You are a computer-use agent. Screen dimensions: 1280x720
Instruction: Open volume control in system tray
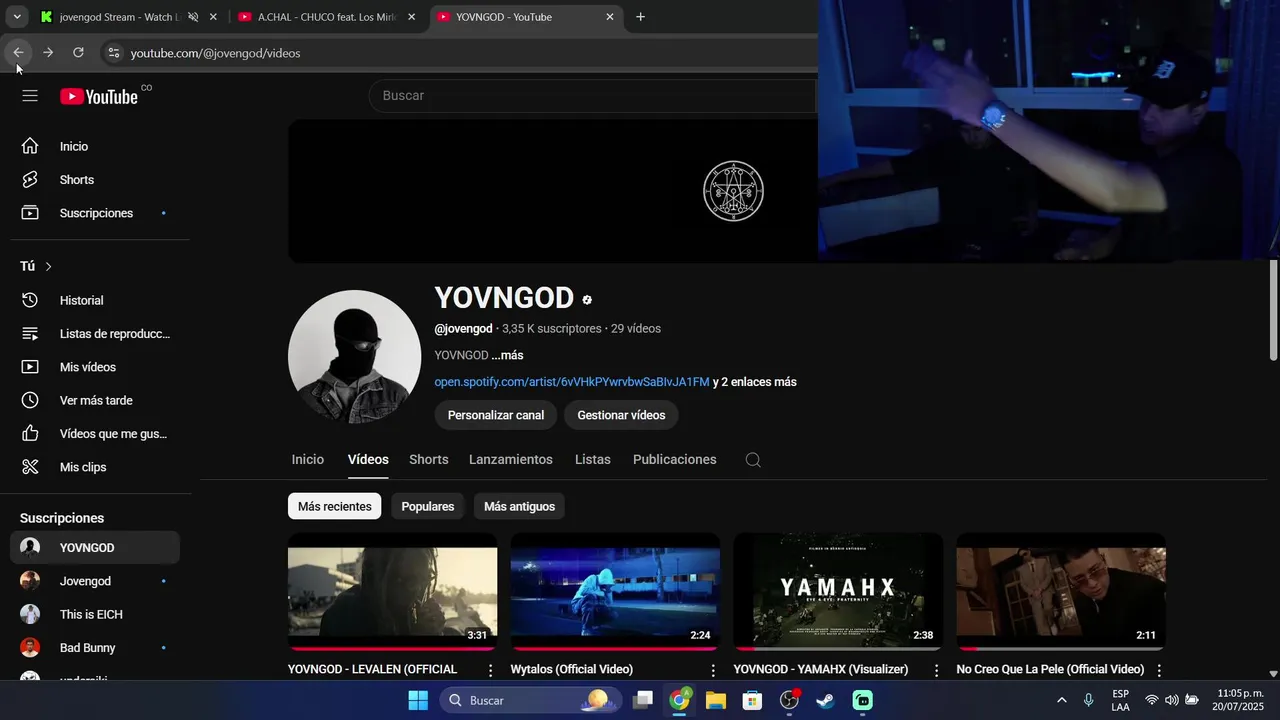[x=1171, y=700]
